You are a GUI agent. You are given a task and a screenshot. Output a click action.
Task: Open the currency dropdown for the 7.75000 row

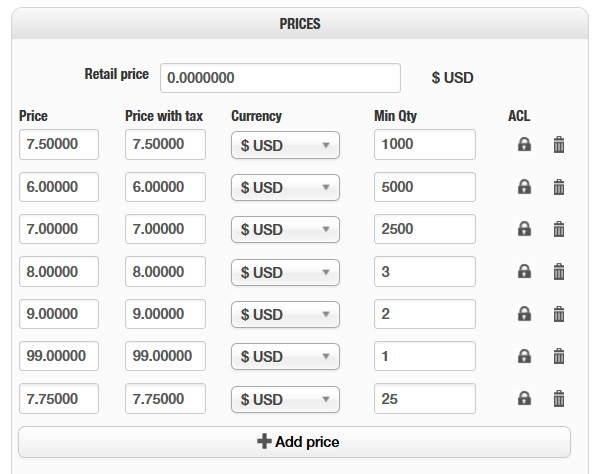[285, 398]
